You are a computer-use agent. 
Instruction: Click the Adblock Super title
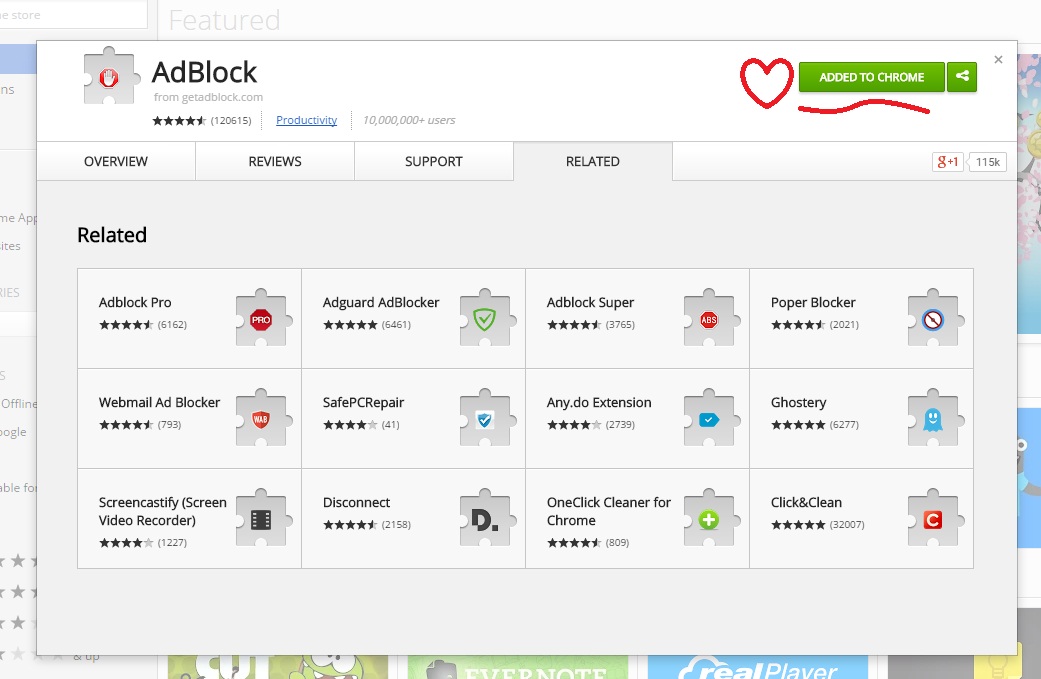(590, 303)
